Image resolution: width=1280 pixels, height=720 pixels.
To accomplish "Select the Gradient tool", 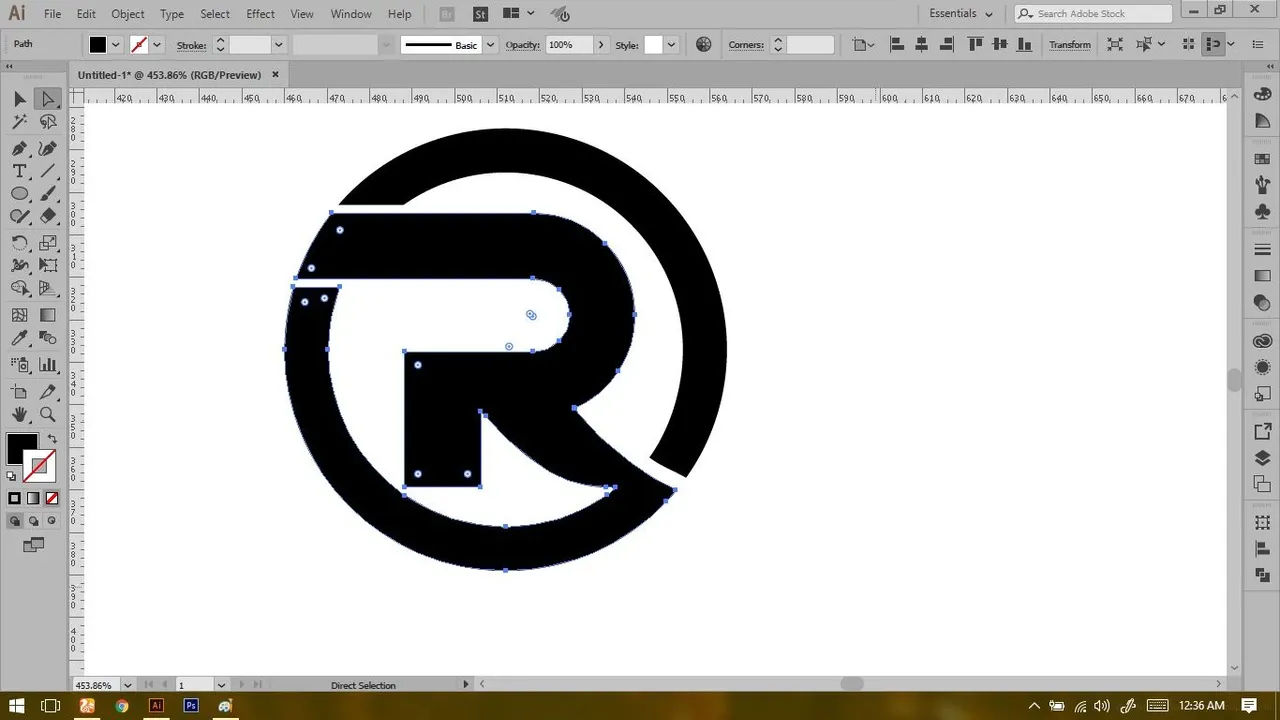I will pyautogui.click(x=47, y=315).
